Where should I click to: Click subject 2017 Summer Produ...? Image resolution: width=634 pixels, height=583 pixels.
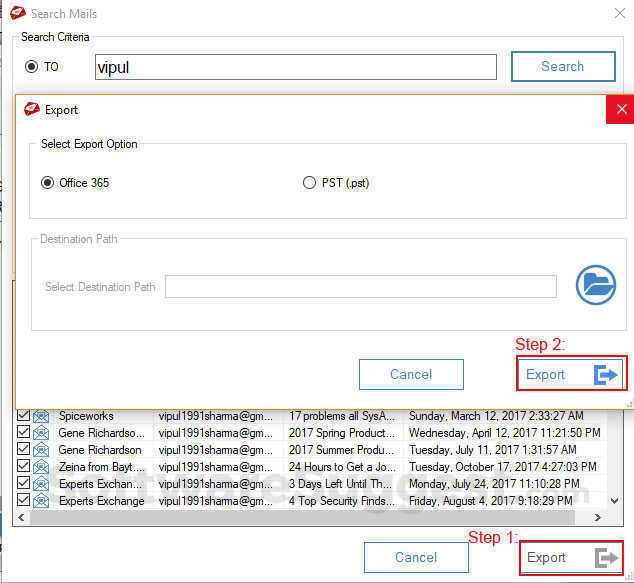pyautogui.click(x=341, y=450)
